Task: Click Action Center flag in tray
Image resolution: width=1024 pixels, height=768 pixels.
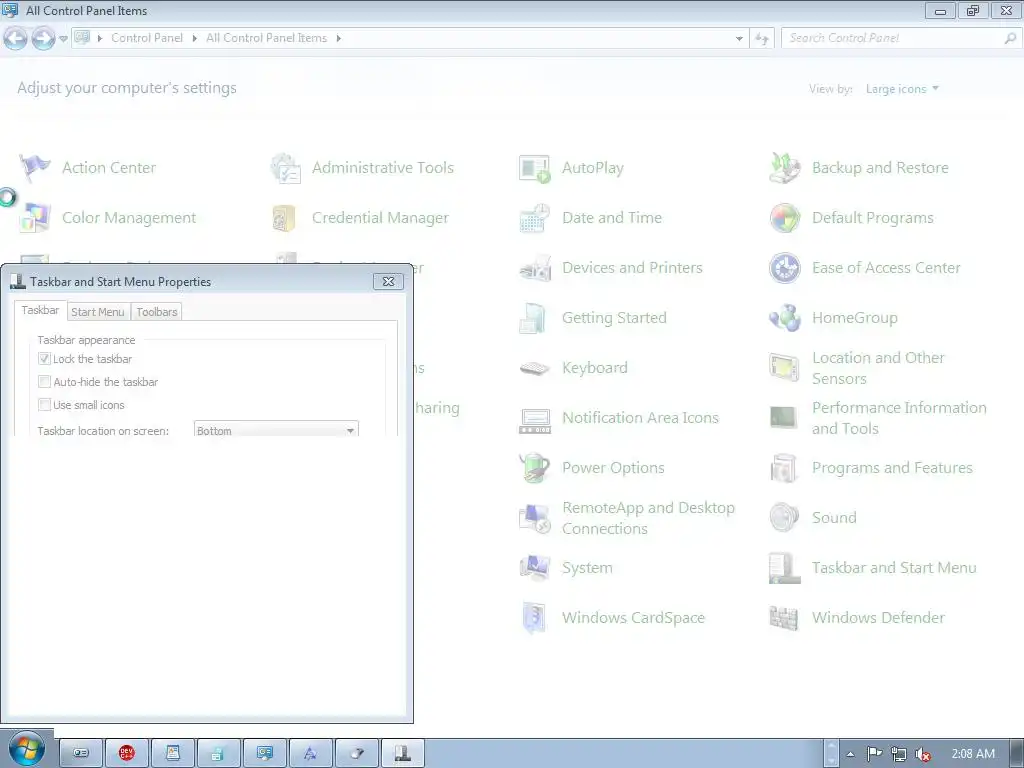Action: (874, 754)
